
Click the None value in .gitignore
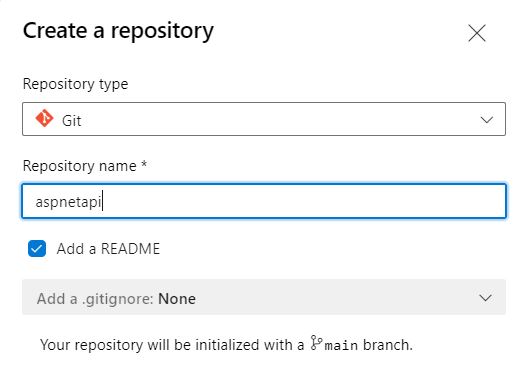coord(177,299)
